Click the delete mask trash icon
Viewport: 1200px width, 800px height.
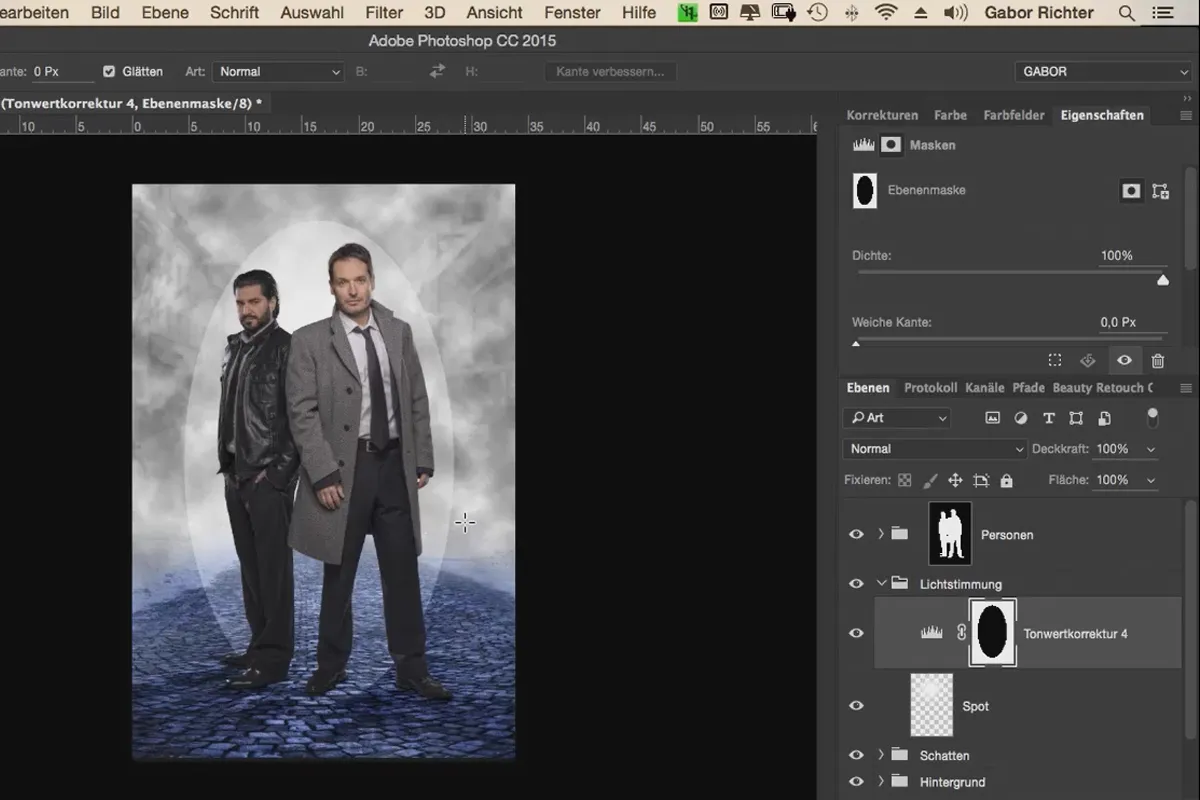pyautogui.click(x=1157, y=361)
